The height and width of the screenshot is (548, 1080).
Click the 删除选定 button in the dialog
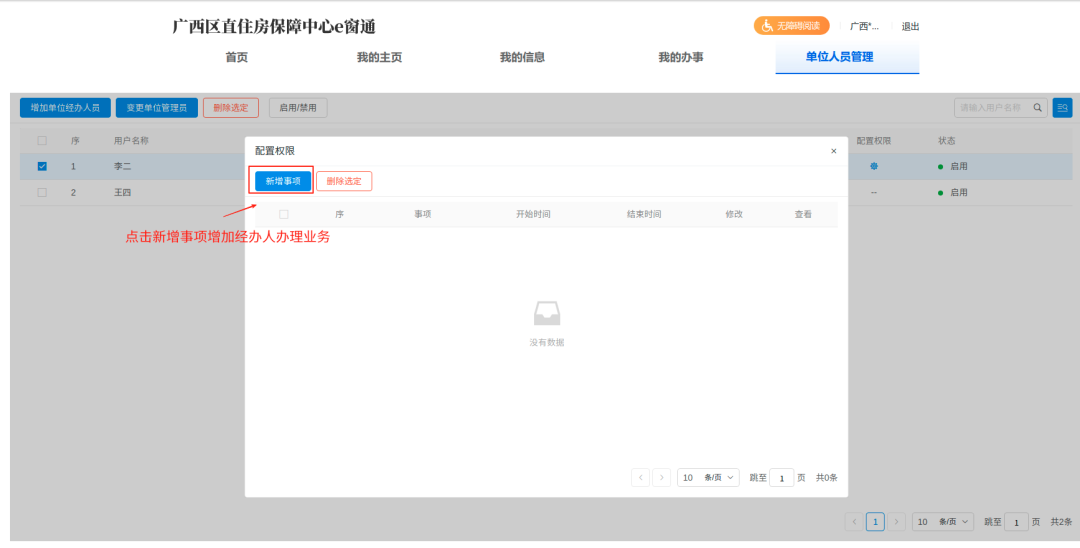pyautogui.click(x=344, y=181)
